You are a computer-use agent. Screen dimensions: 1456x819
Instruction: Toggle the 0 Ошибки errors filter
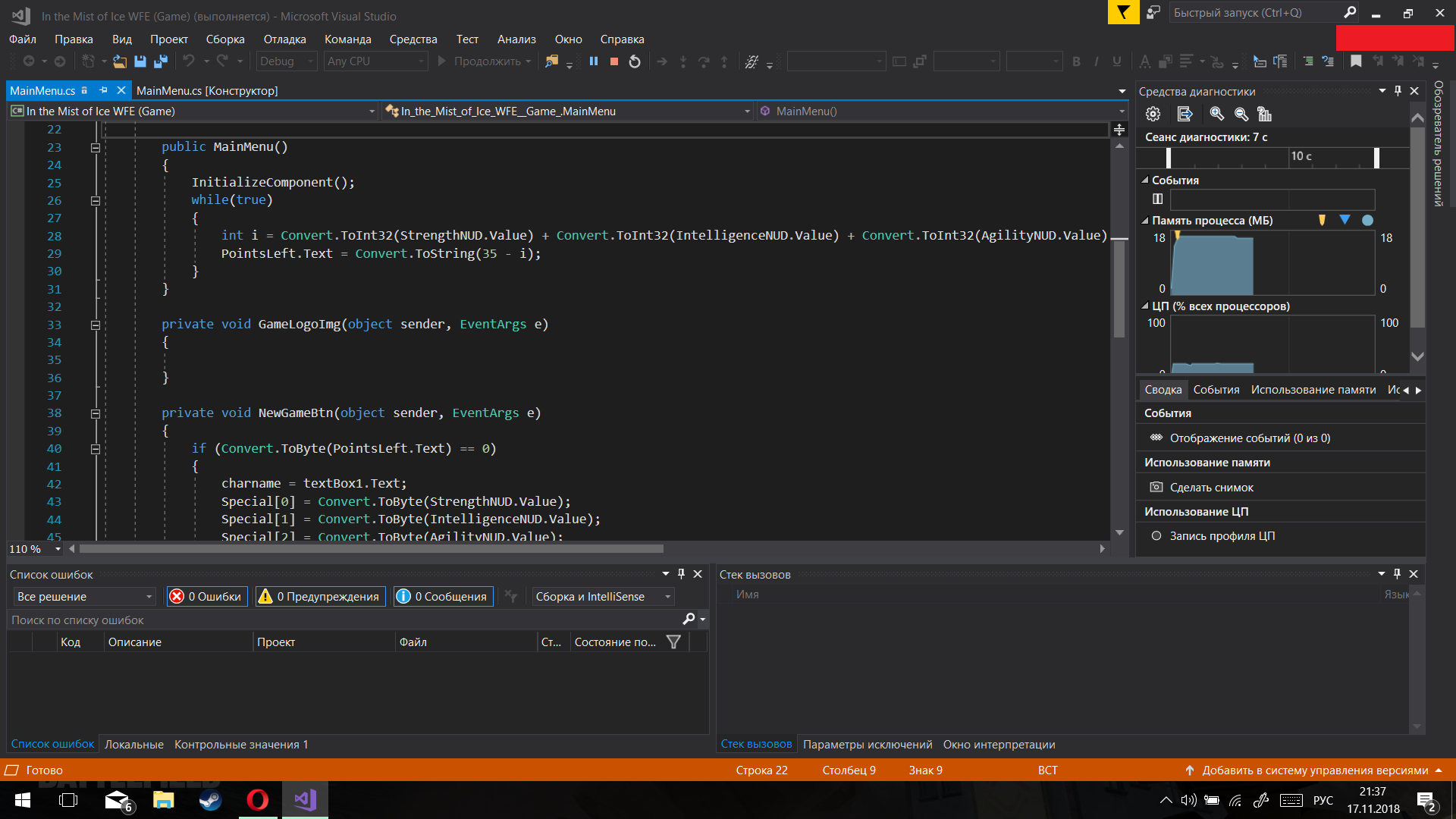207,596
